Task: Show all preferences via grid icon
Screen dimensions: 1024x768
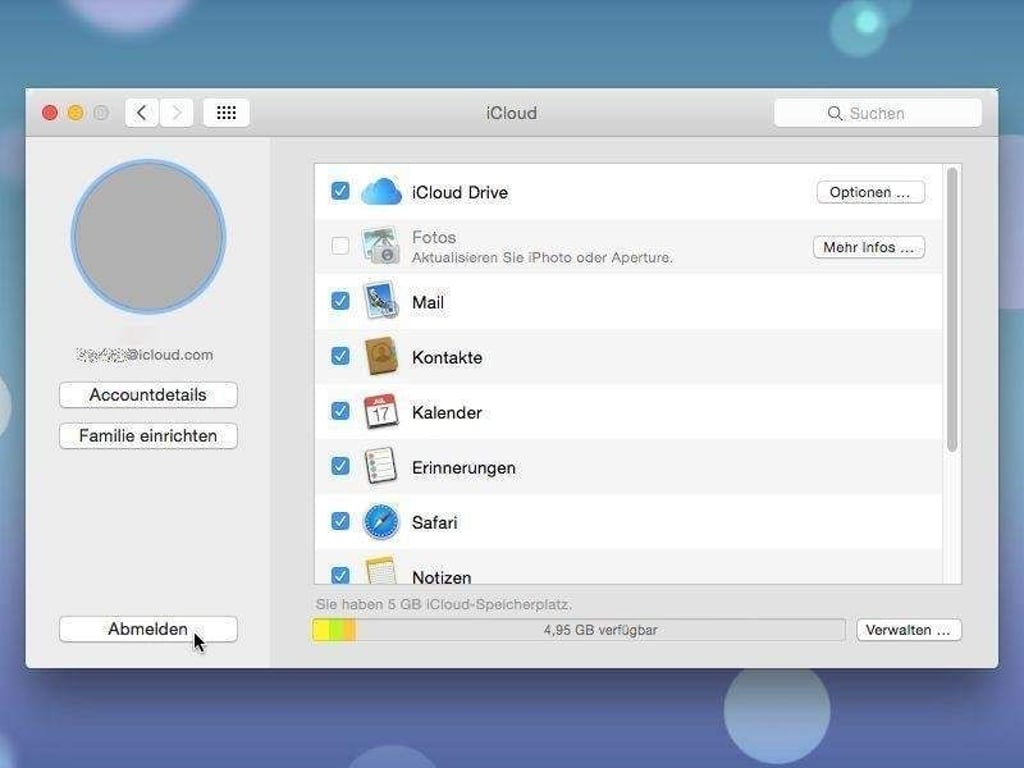Action: point(226,113)
